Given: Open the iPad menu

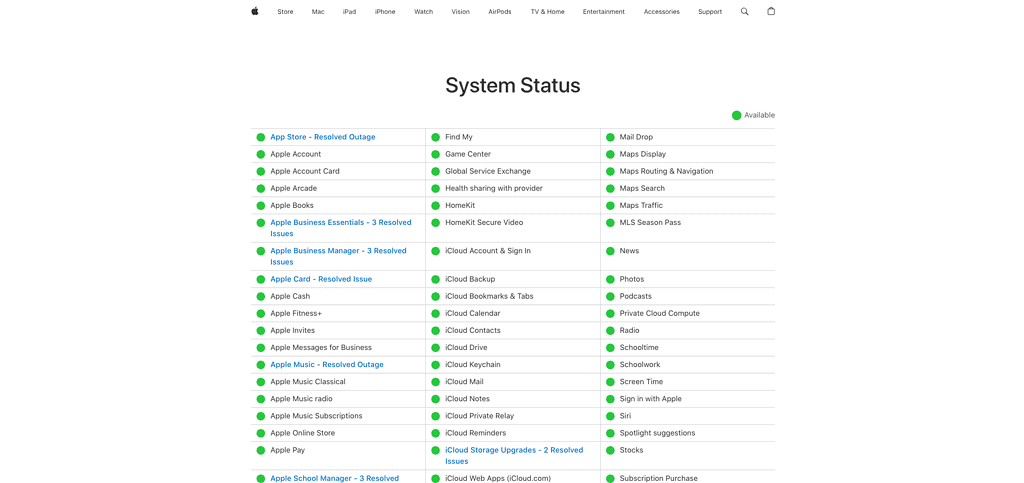Looking at the screenshot, I should [x=349, y=12].
